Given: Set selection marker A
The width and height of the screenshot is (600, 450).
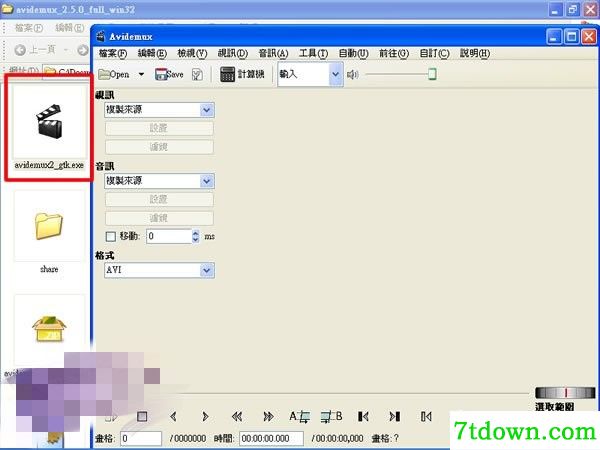Looking at the screenshot, I should point(299,416).
